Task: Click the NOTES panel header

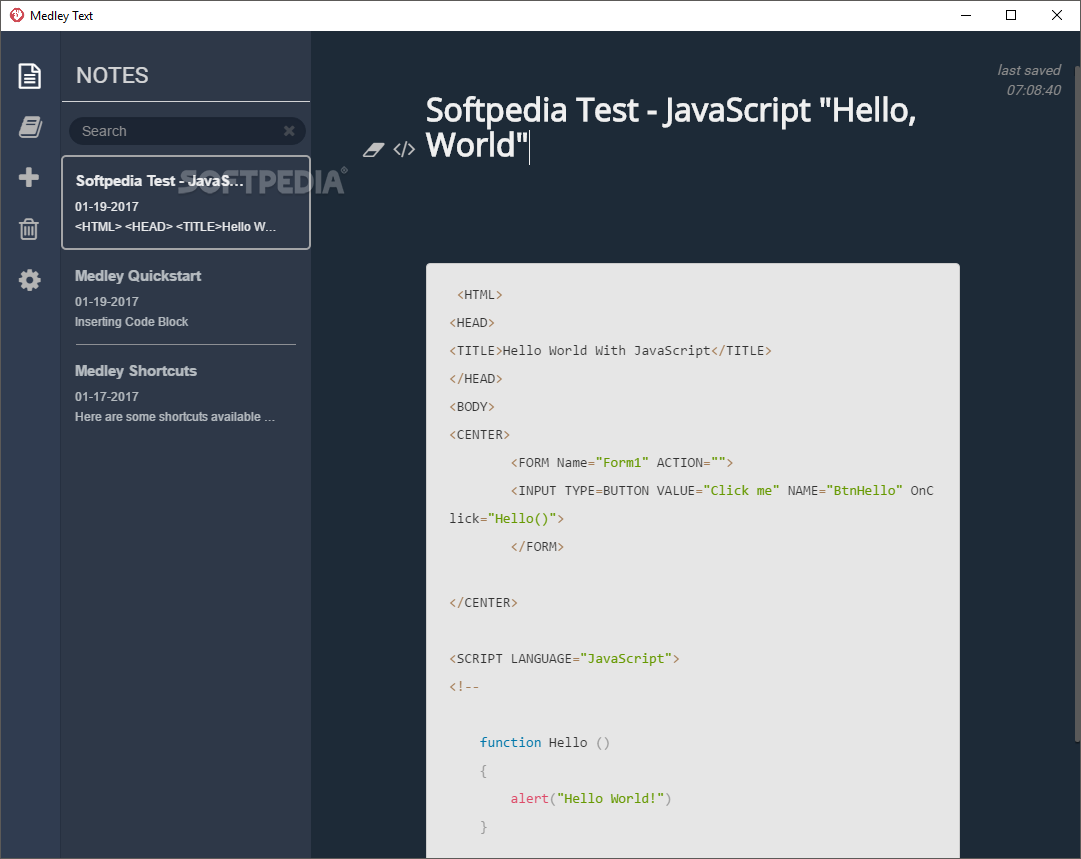Action: pos(112,75)
